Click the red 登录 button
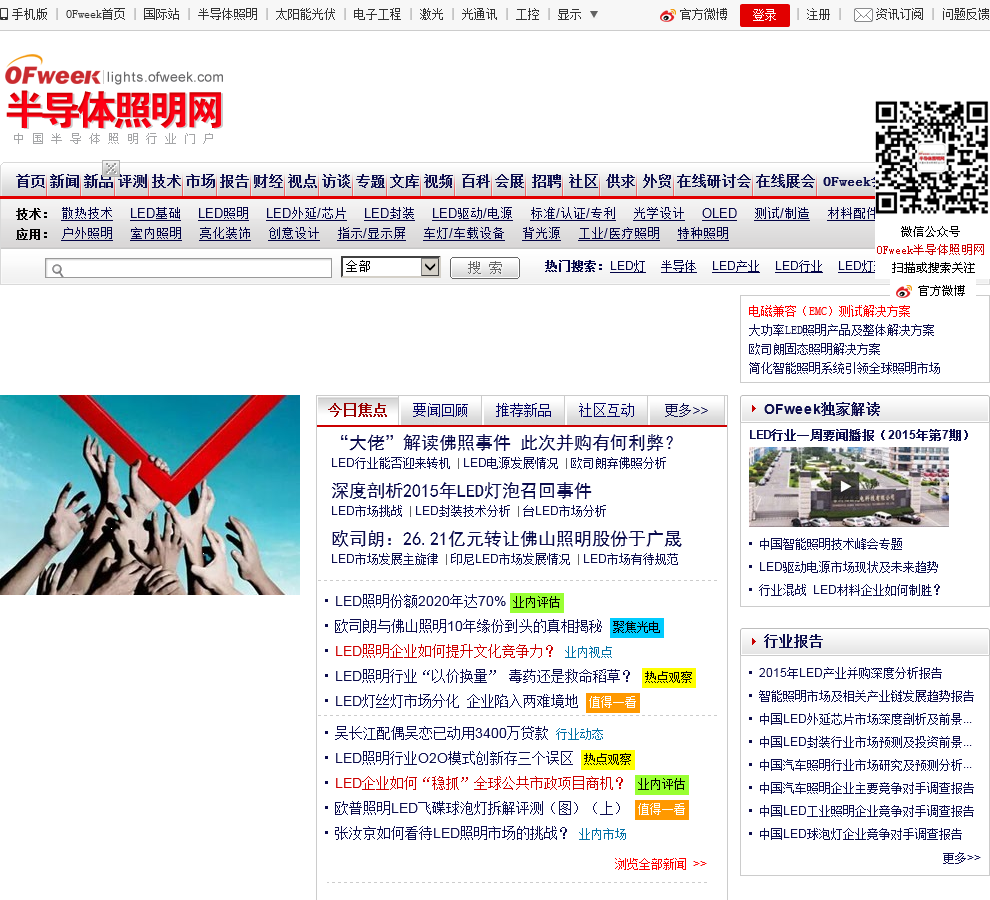This screenshot has width=990, height=900. (x=764, y=15)
